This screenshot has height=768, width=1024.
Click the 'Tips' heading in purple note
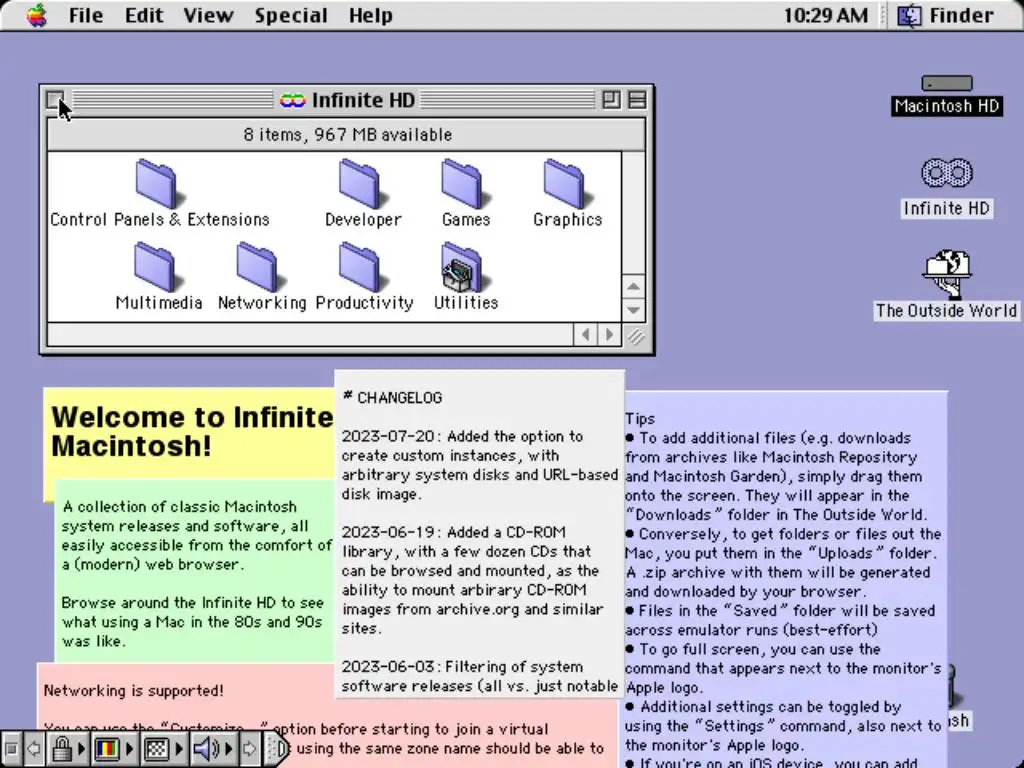(640, 419)
